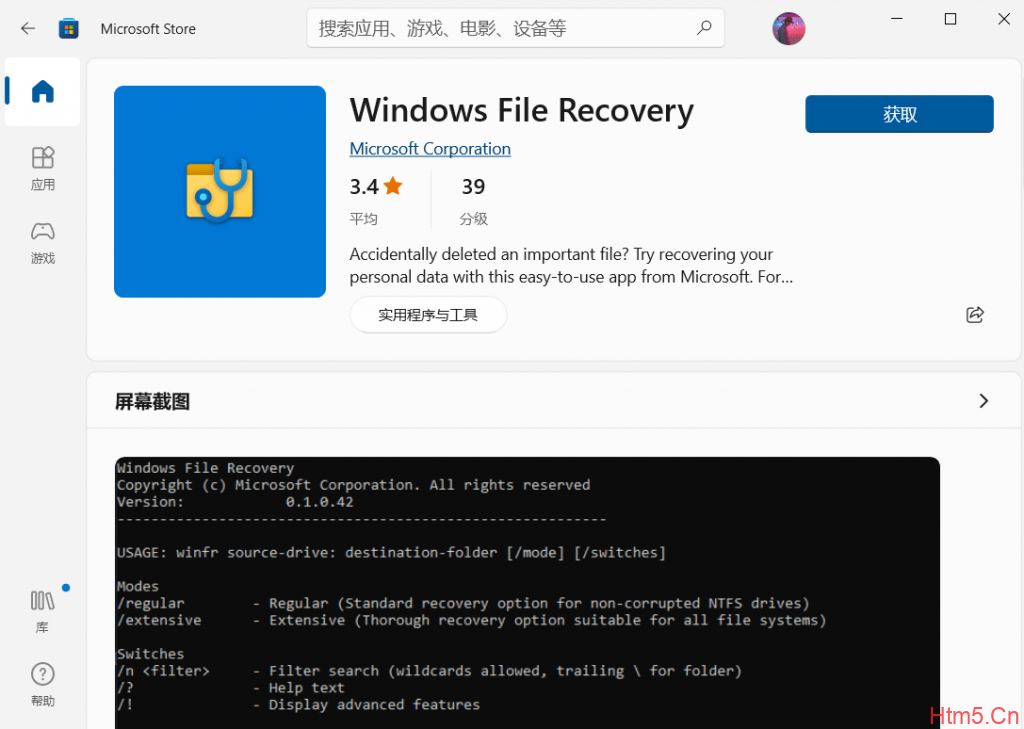Click the 实用程序与工具 category button
Viewport: 1024px width, 729px height.
[x=428, y=315]
